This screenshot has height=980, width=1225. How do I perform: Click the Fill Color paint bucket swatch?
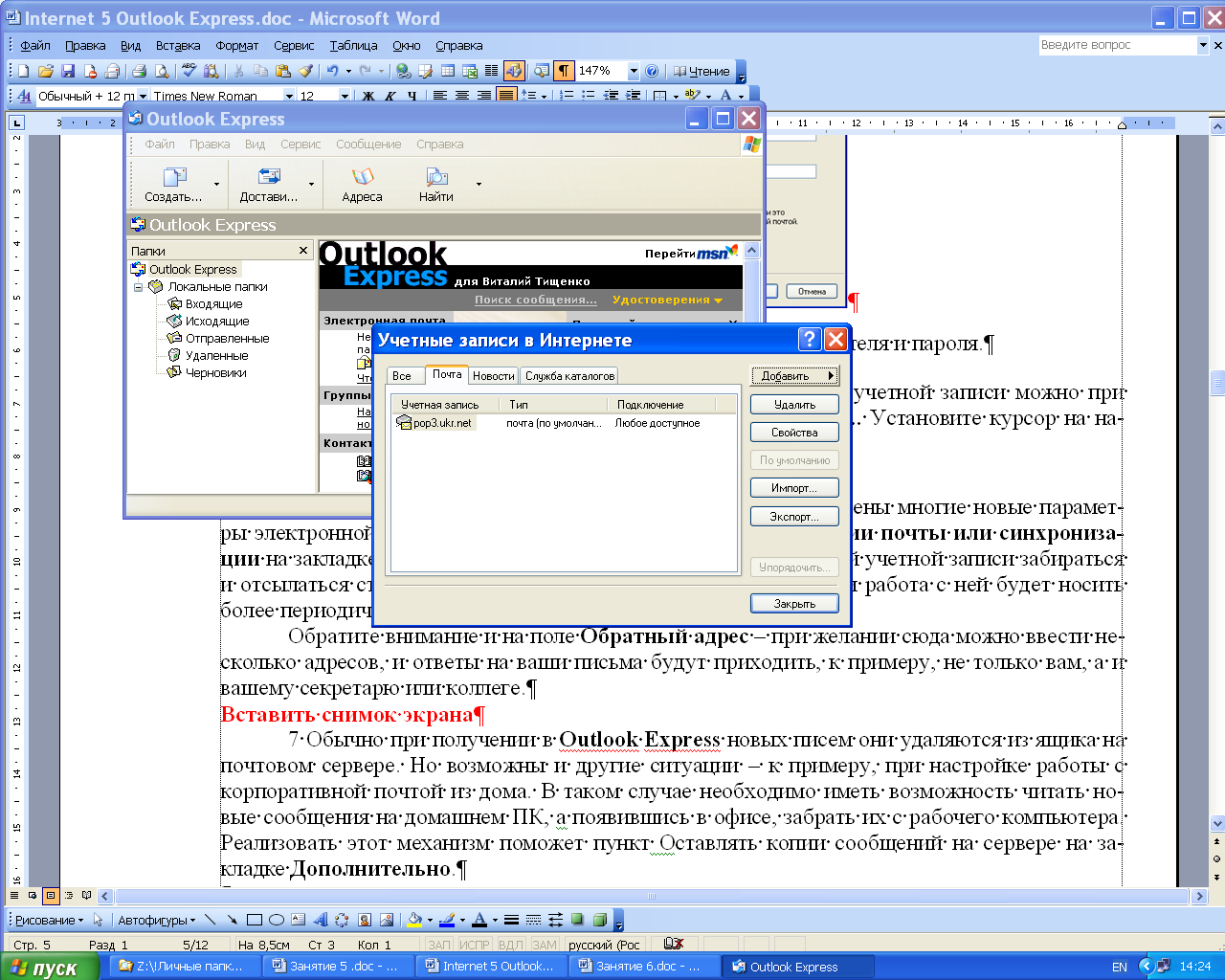click(x=414, y=920)
